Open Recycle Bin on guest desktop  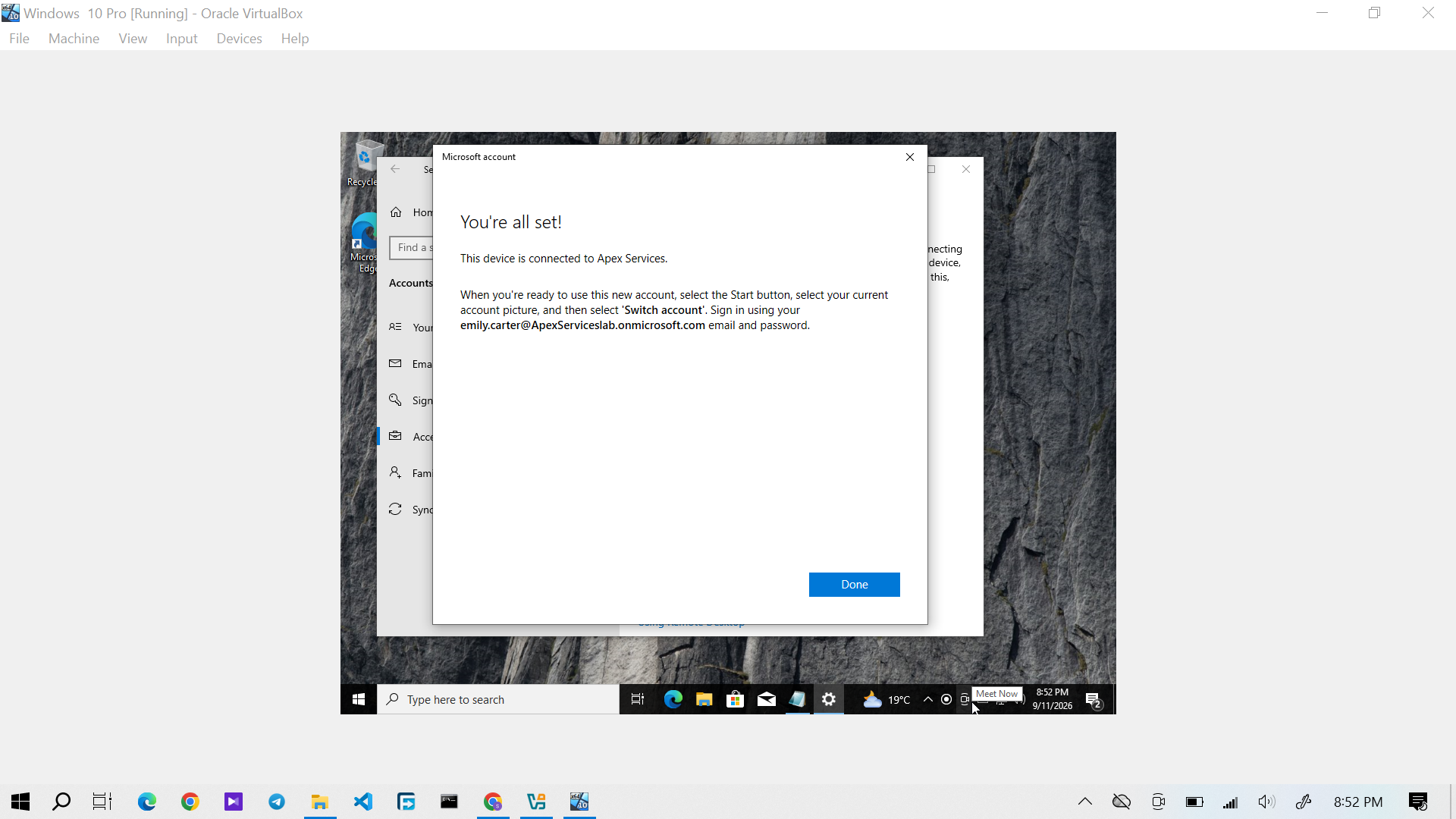tap(364, 162)
